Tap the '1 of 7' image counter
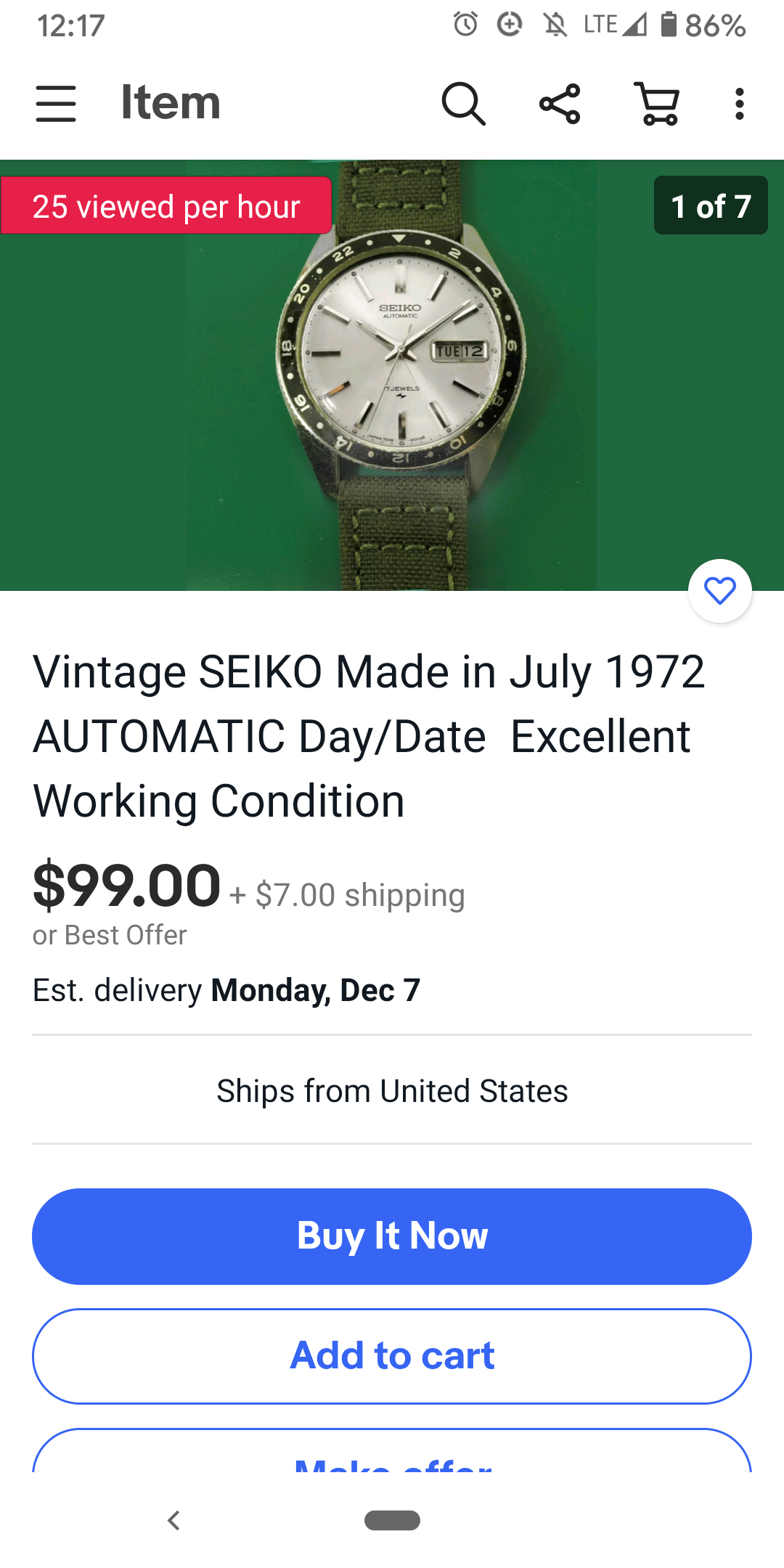The width and height of the screenshot is (784, 1568). pos(710,205)
